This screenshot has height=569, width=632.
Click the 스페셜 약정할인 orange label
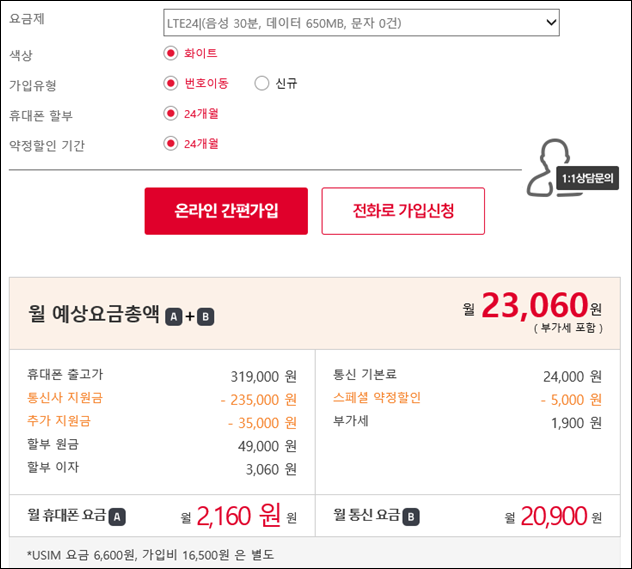[377, 398]
